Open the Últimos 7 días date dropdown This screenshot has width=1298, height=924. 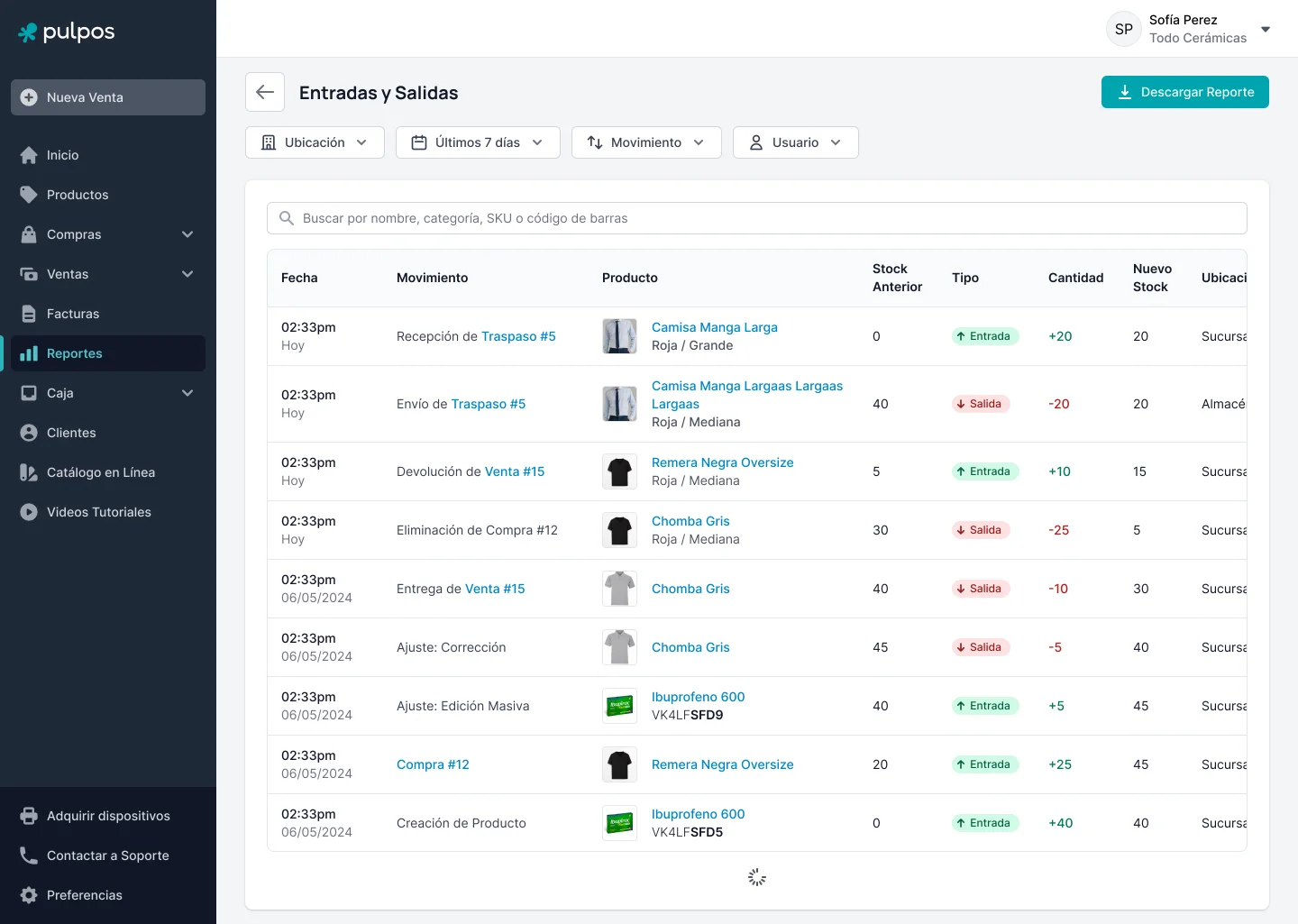[x=478, y=142]
